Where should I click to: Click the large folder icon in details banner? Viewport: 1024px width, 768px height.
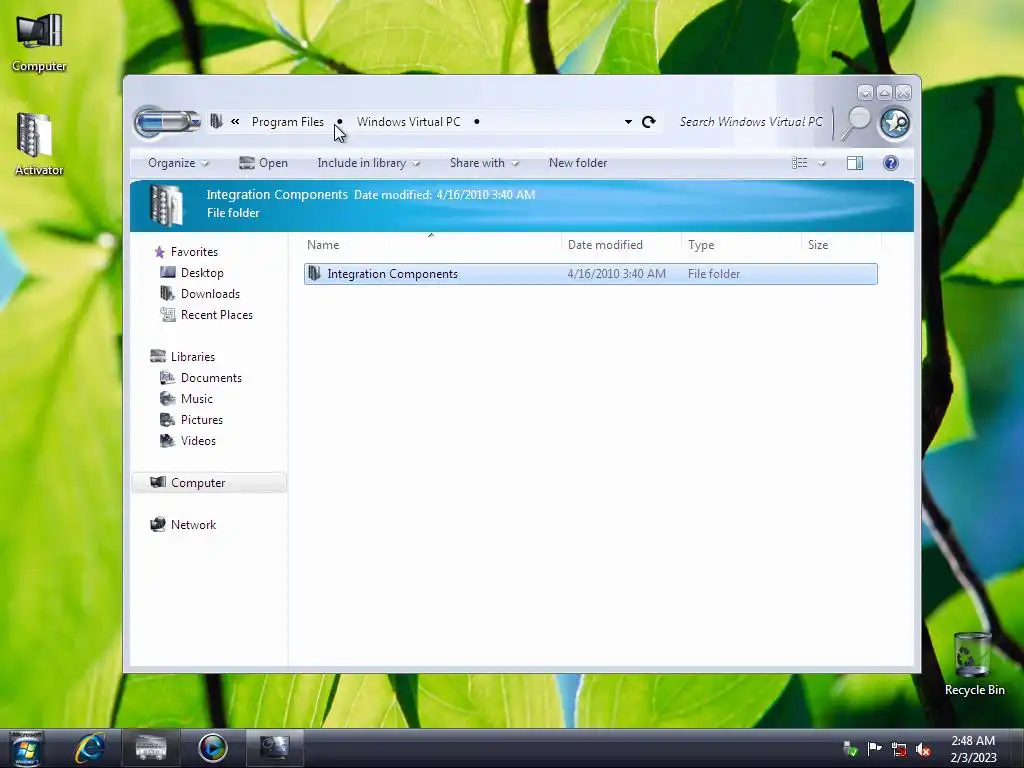(x=166, y=205)
